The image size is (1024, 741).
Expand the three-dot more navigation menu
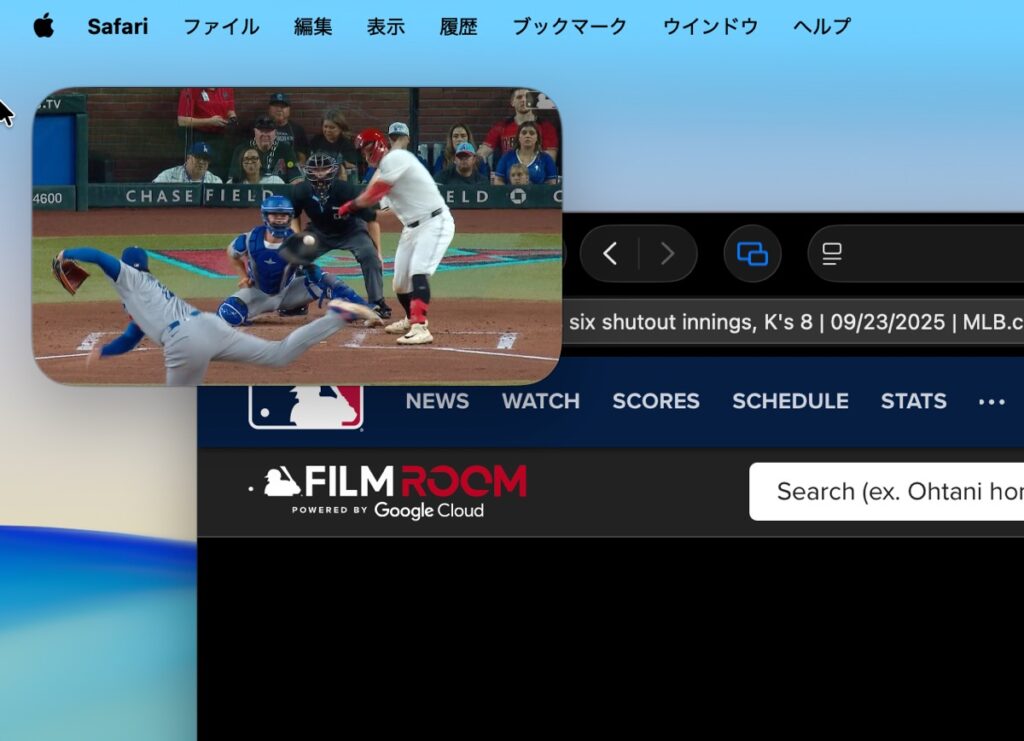point(991,402)
